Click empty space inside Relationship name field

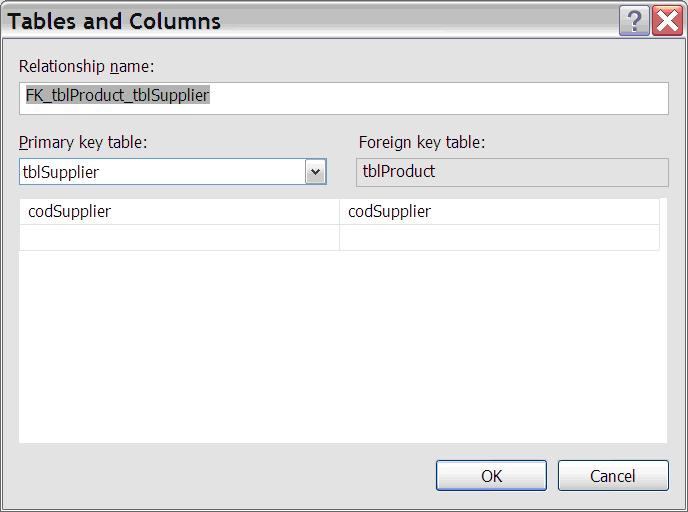440,97
